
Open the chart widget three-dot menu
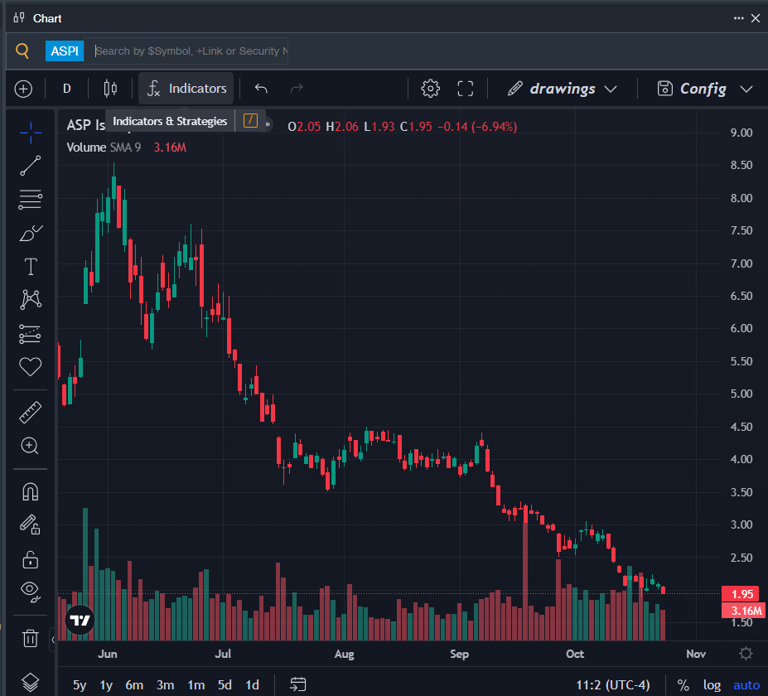pos(739,18)
